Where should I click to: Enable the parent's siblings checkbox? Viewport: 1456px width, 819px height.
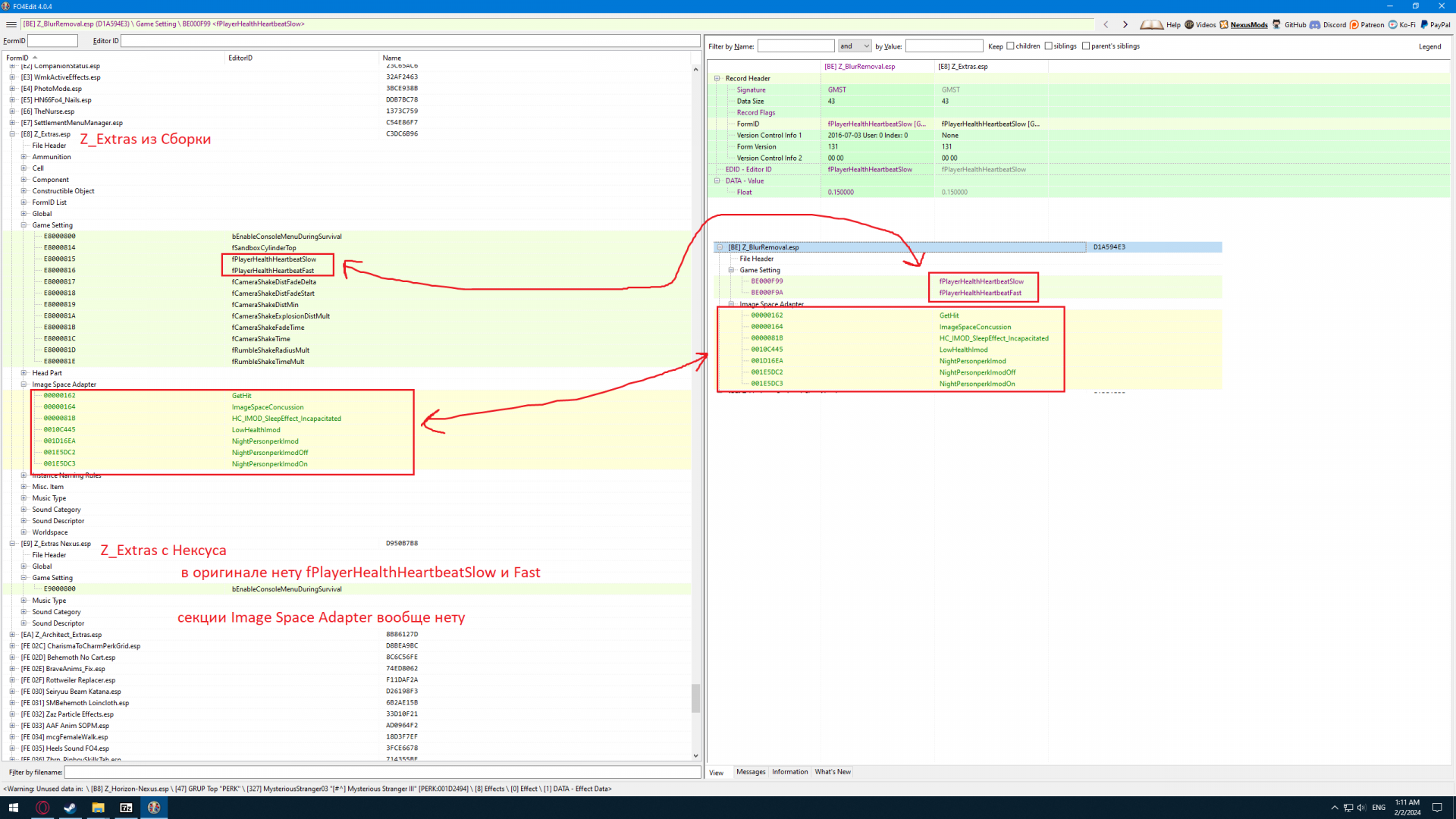click(x=1086, y=46)
